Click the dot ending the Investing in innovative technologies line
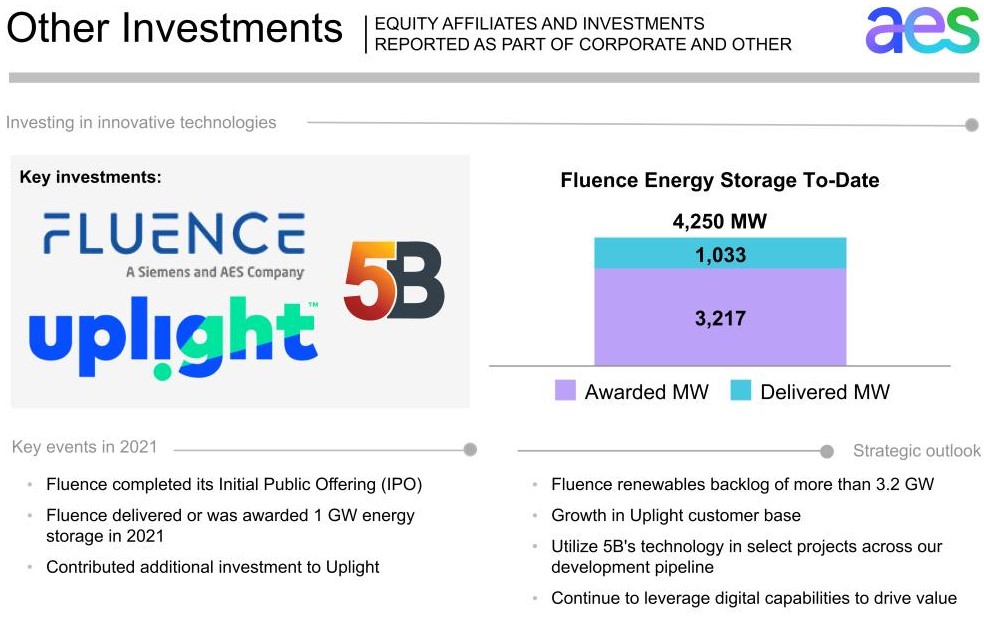The image size is (984, 636). tap(971, 125)
